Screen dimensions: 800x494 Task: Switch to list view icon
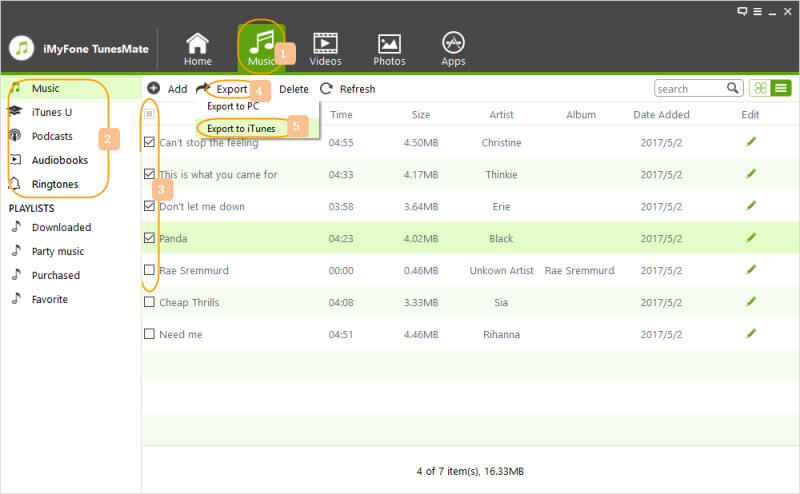[x=781, y=88]
